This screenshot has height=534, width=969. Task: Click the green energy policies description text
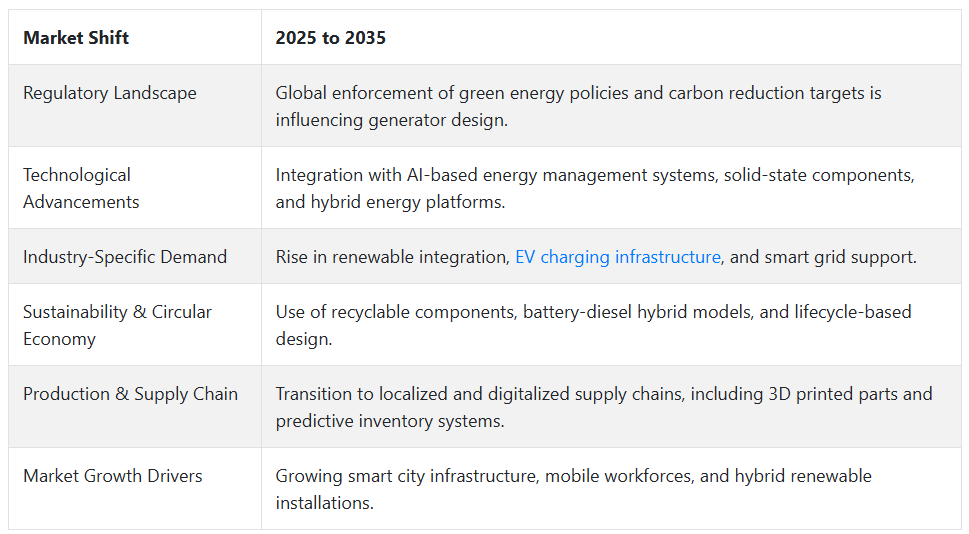pos(578,106)
